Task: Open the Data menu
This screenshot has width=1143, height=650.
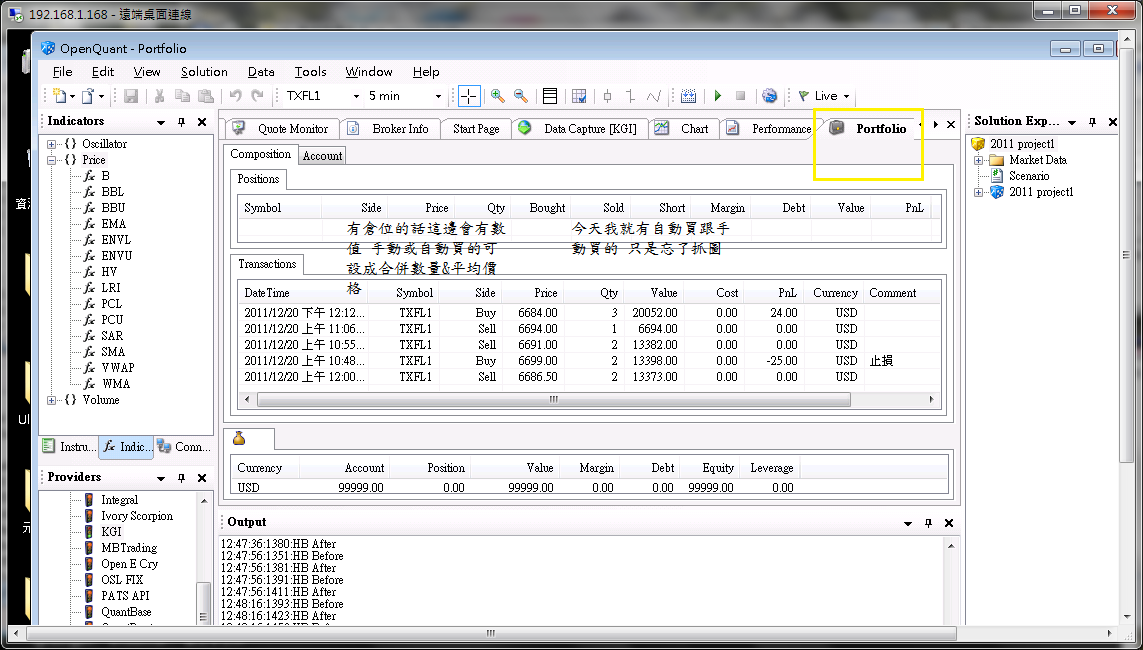Action: (x=261, y=71)
